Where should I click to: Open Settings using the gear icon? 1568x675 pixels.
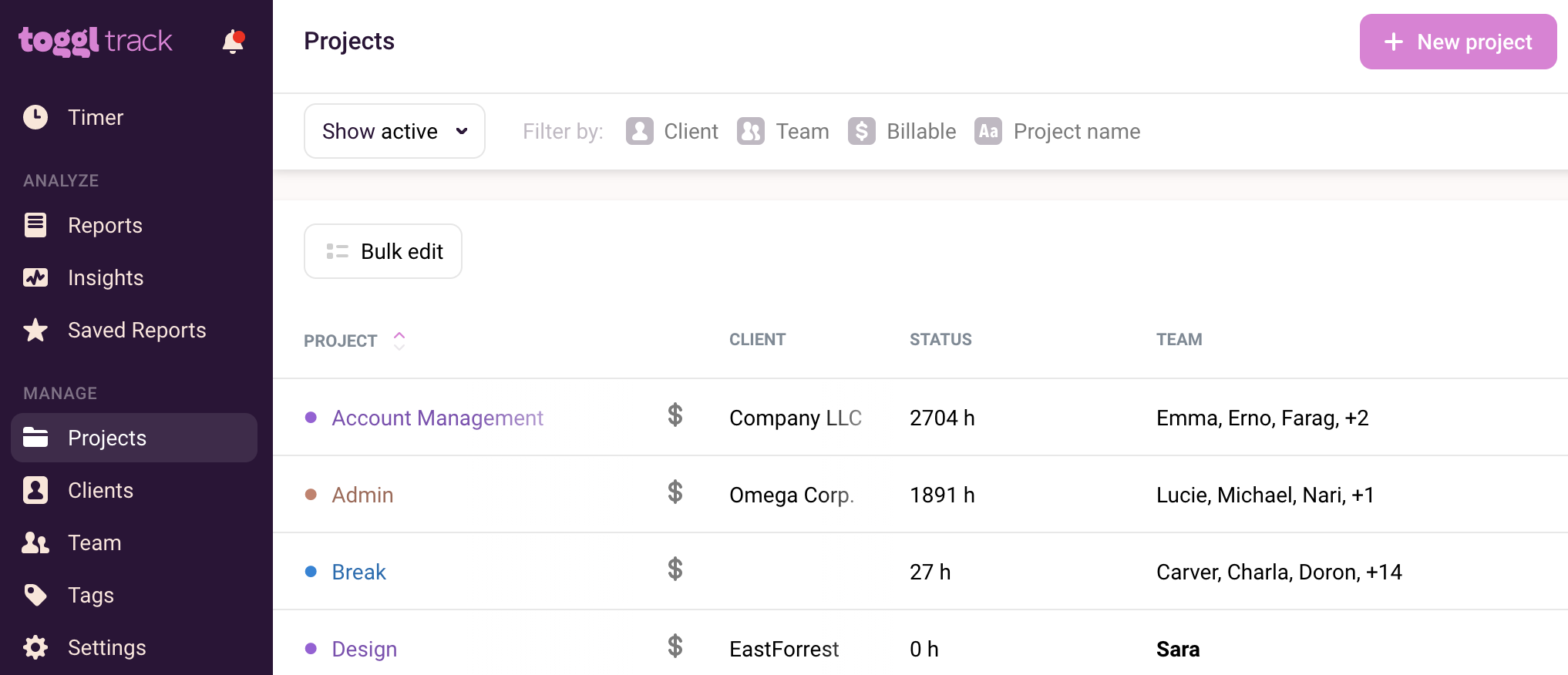click(x=35, y=647)
